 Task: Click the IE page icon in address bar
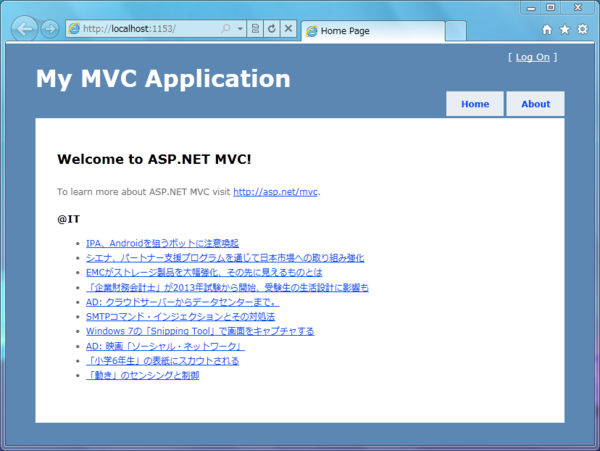click(x=74, y=29)
